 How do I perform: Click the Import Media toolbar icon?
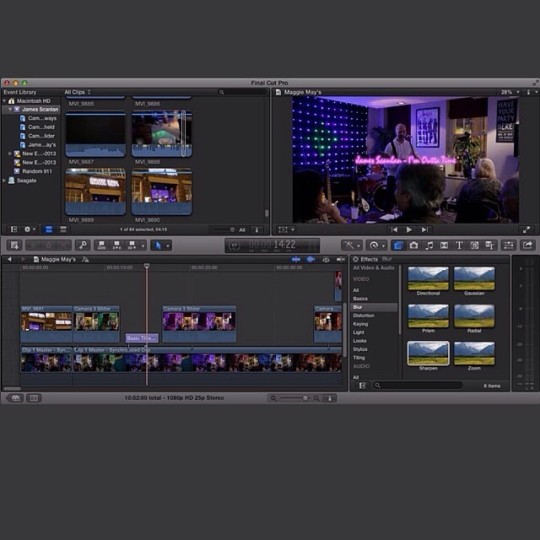14,245
